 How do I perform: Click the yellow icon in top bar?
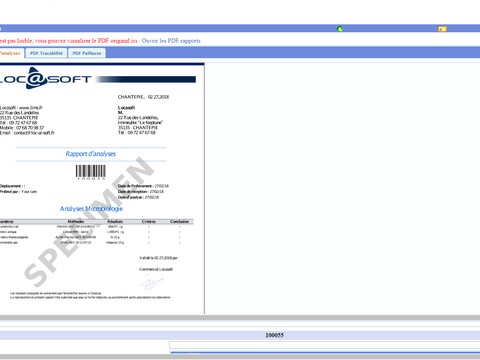coord(442,29)
